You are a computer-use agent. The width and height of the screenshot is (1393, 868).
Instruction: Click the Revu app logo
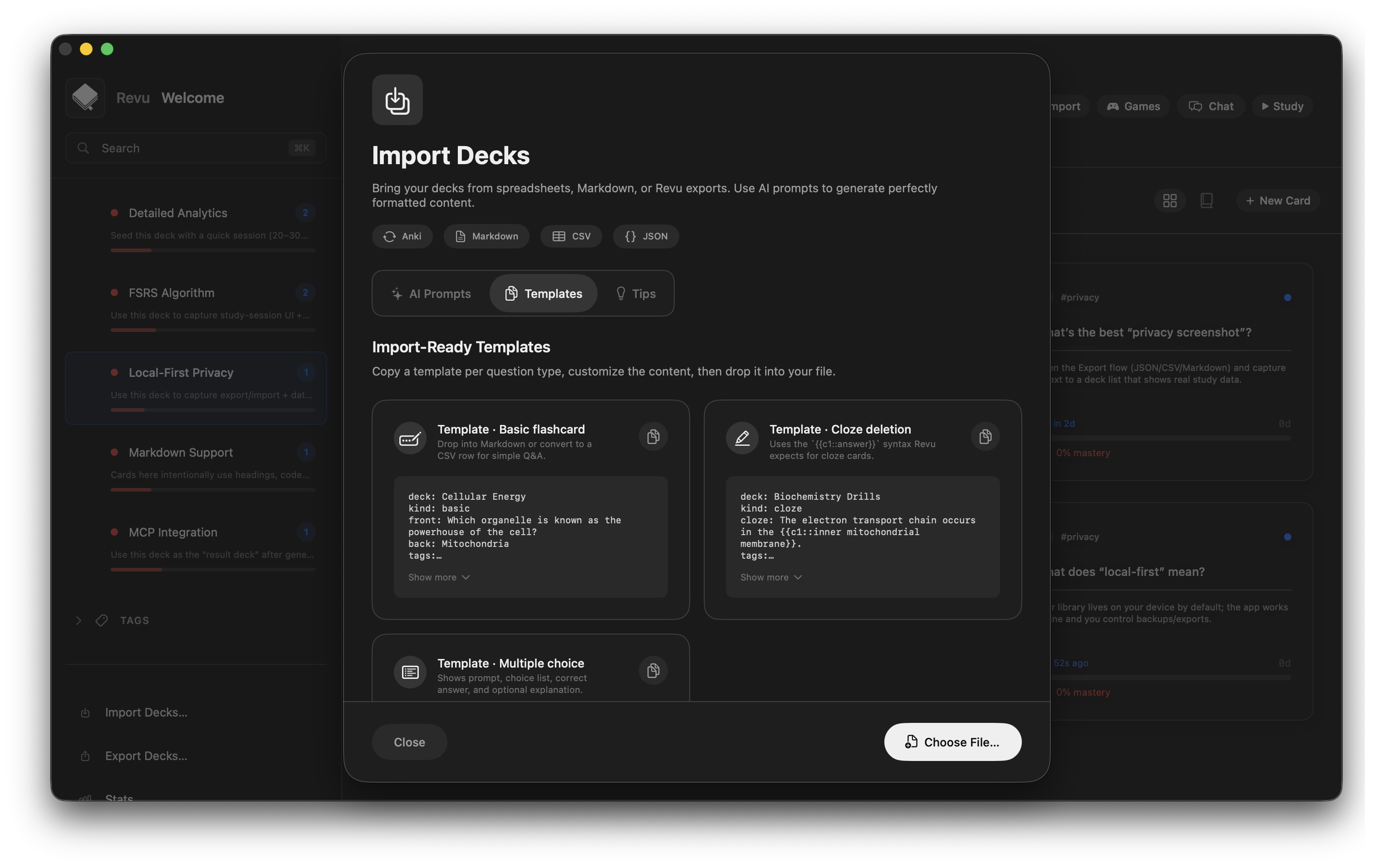(85, 98)
